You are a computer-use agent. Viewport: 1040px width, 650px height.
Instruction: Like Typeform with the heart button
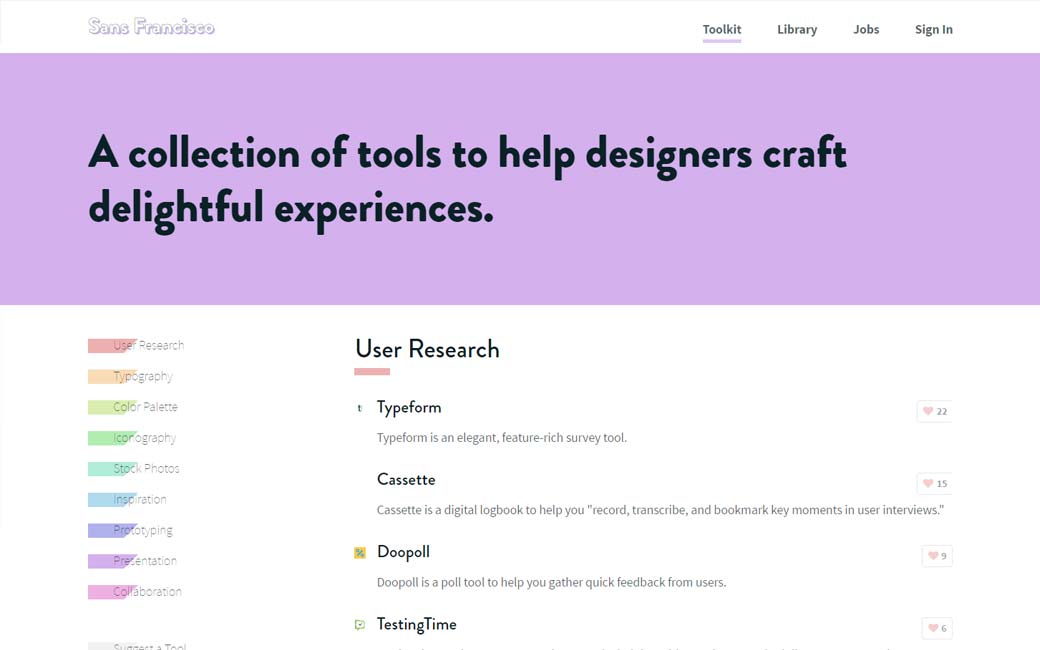[x=934, y=411]
